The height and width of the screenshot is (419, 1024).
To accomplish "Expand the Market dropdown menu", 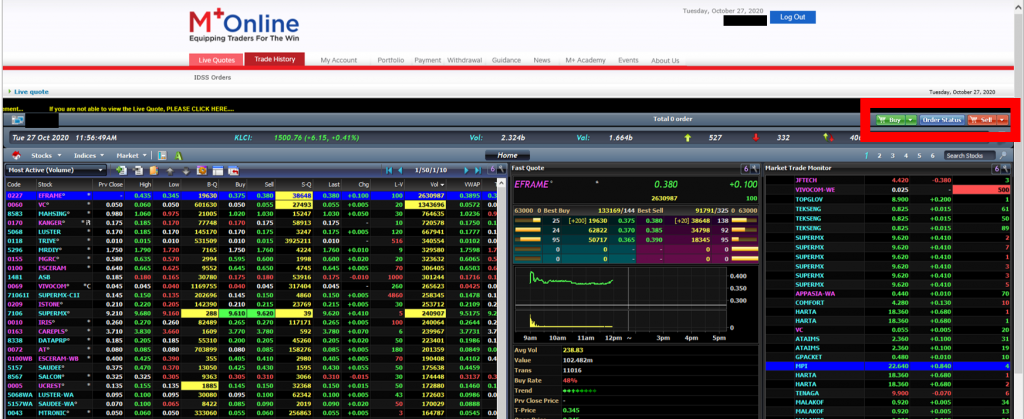I will pos(131,155).
